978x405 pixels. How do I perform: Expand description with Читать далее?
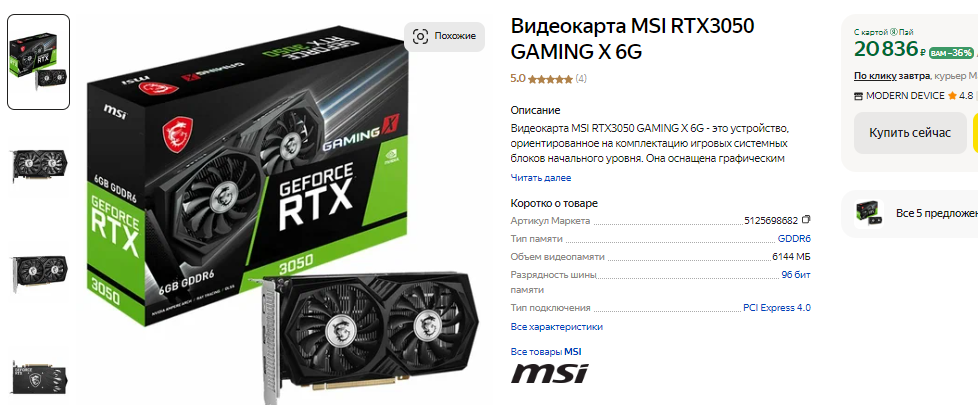[541, 178]
